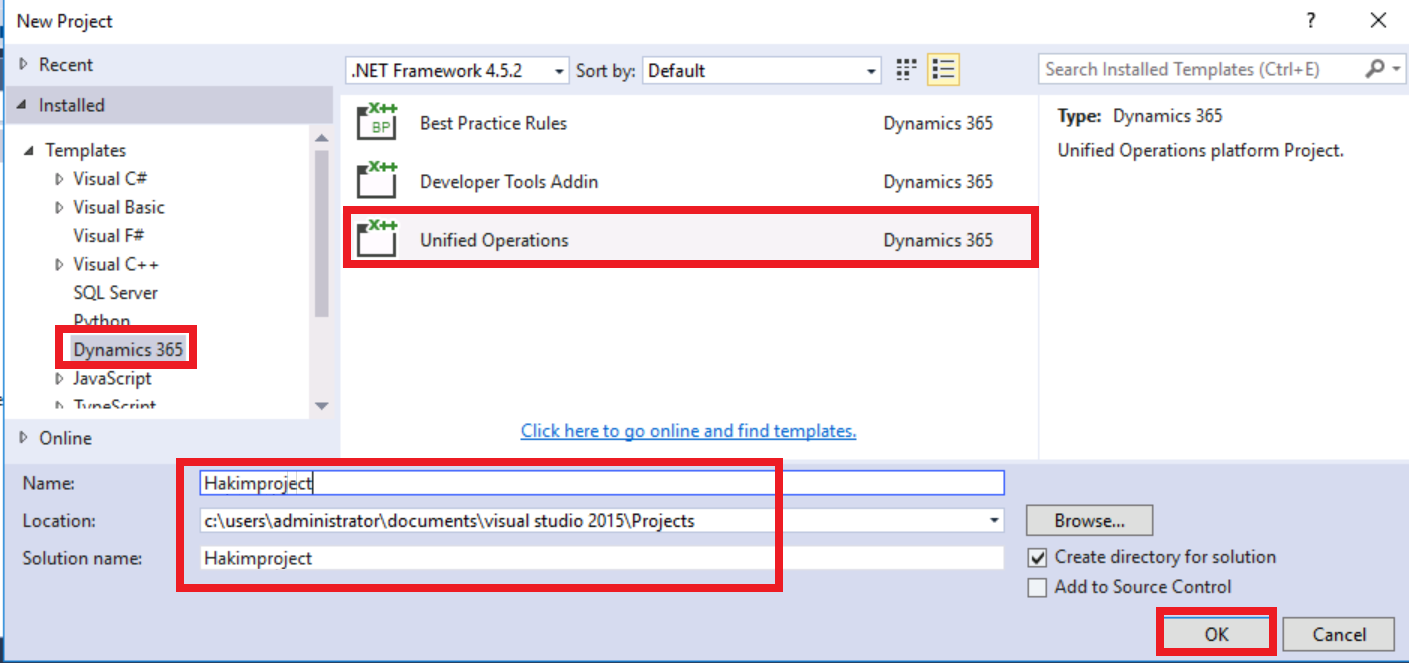The height and width of the screenshot is (663, 1409).
Task: Select Dynamics 365 in templates tree
Action: point(128,350)
